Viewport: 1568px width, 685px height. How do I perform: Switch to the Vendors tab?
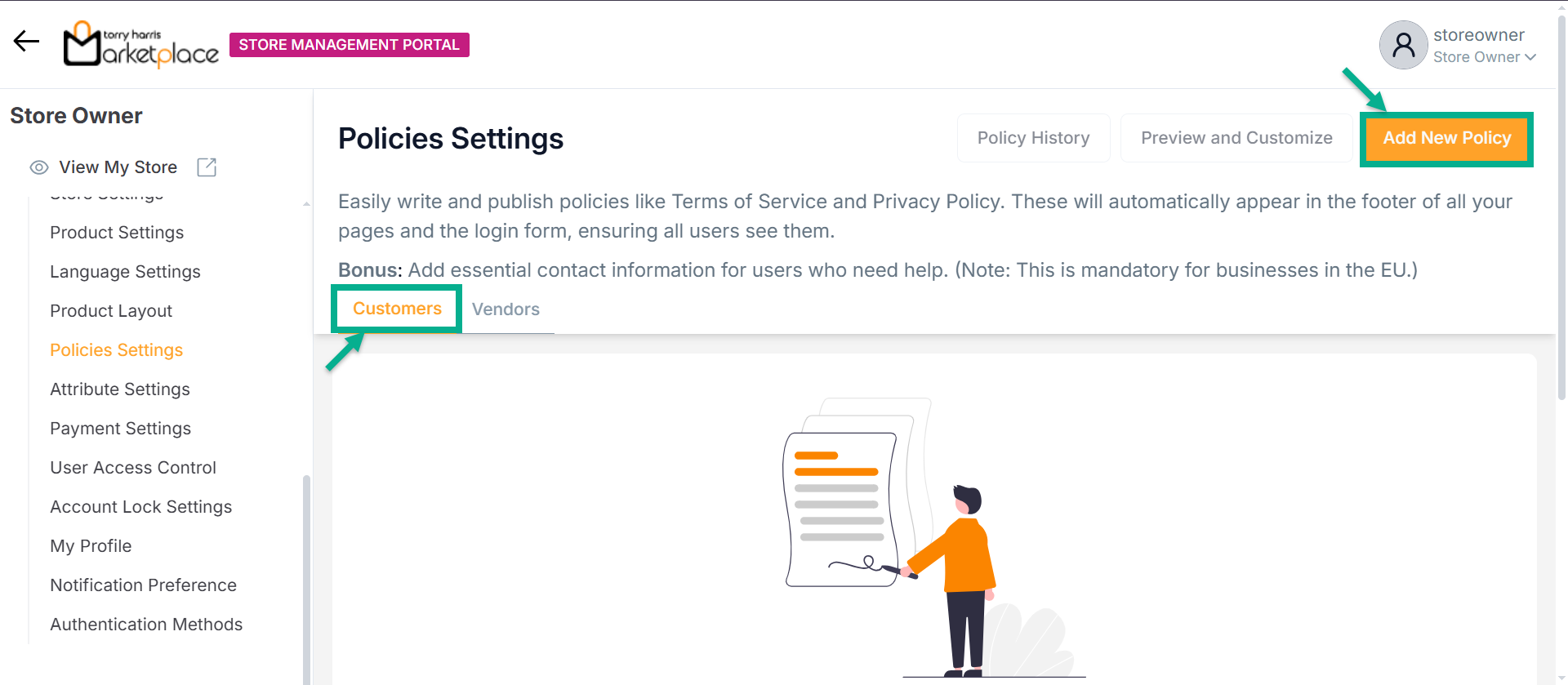pyautogui.click(x=506, y=309)
